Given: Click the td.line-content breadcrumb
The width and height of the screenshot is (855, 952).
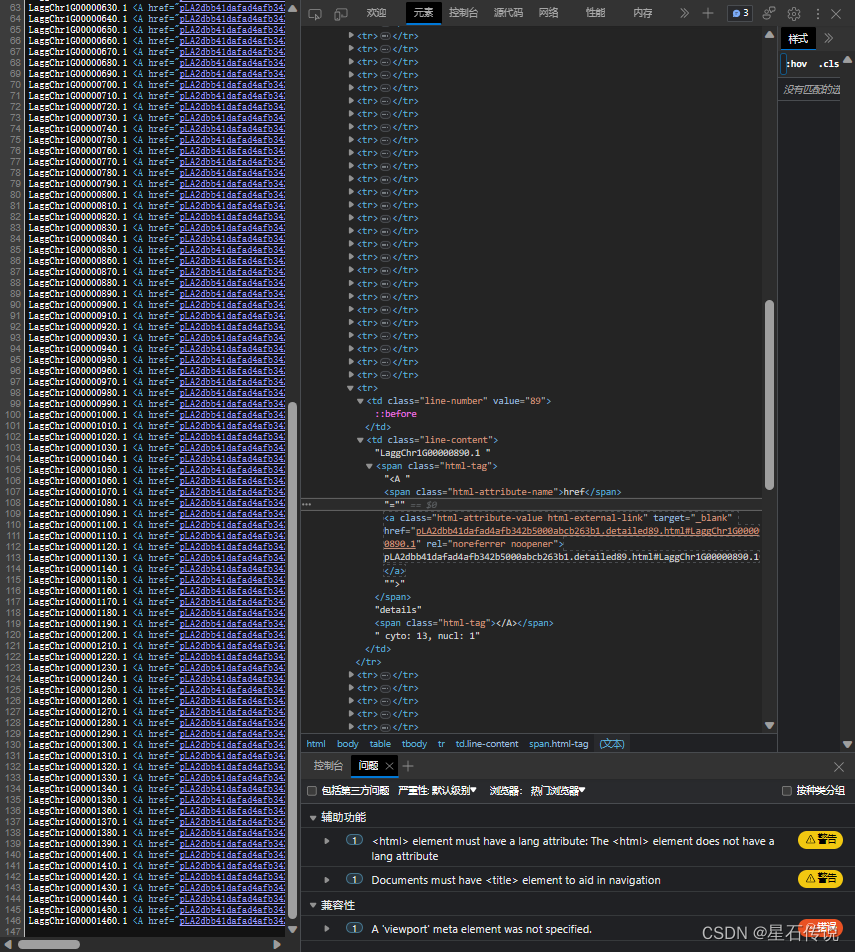Looking at the screenshot, I should 487,744.
